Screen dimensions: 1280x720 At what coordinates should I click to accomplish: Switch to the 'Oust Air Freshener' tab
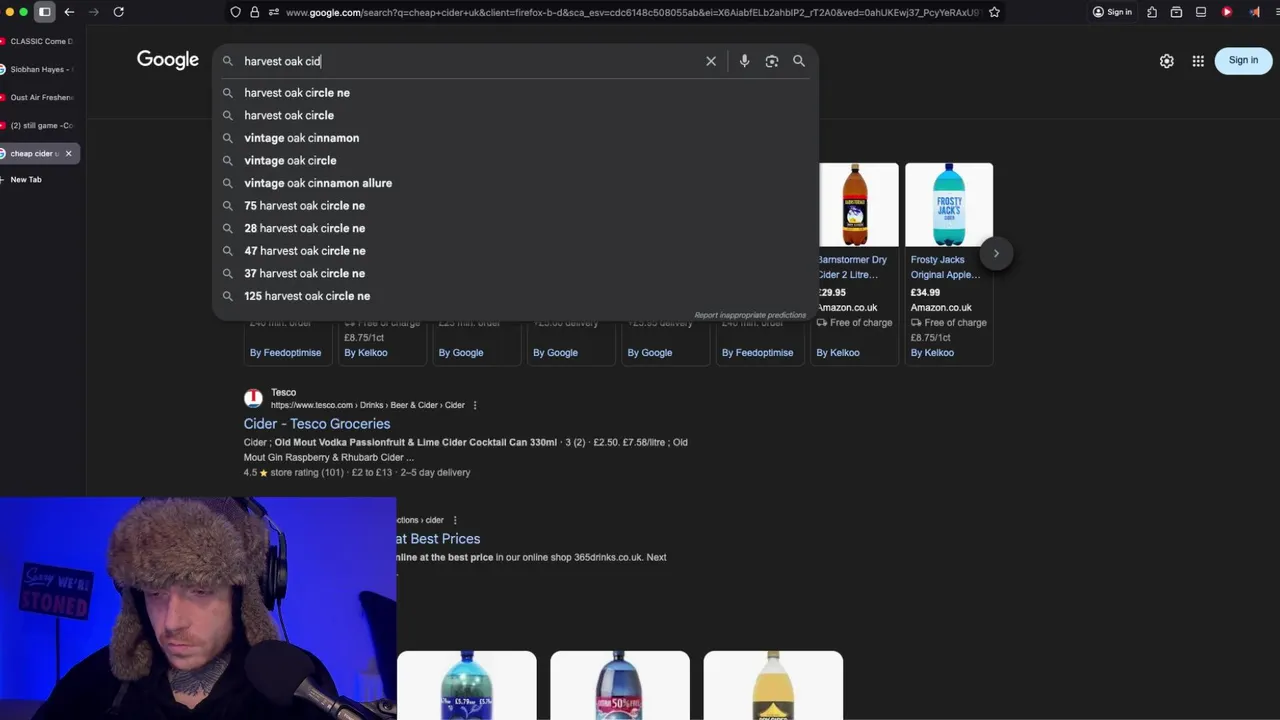[x=40, y=97]
